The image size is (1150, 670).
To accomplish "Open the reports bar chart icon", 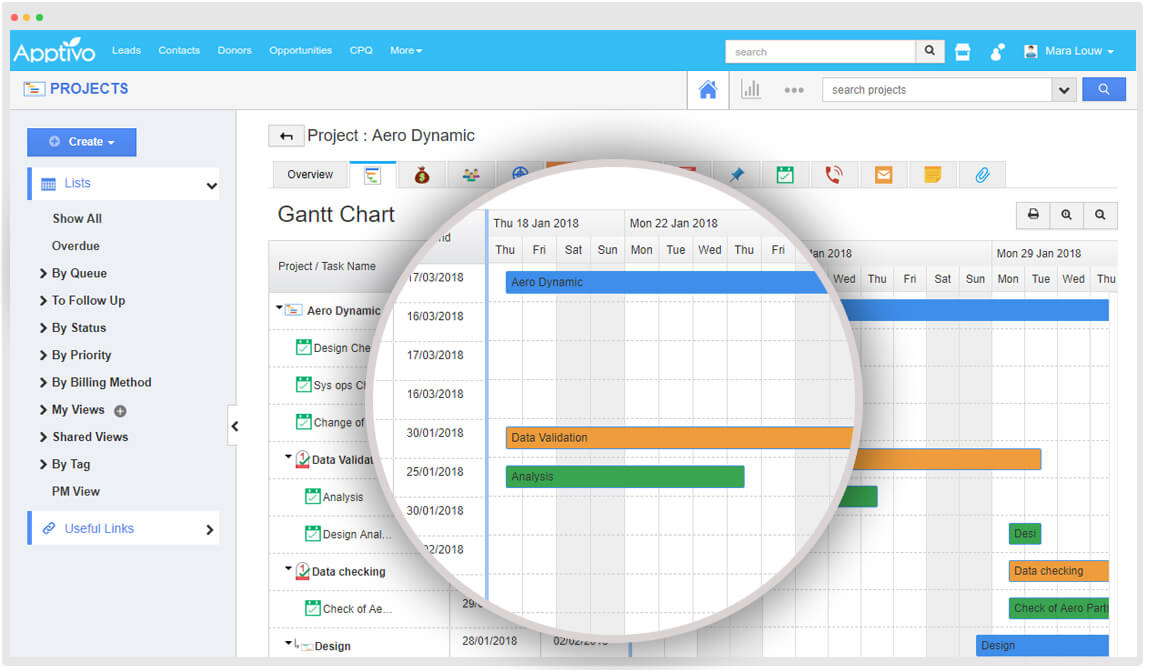I will click(750, 89).
